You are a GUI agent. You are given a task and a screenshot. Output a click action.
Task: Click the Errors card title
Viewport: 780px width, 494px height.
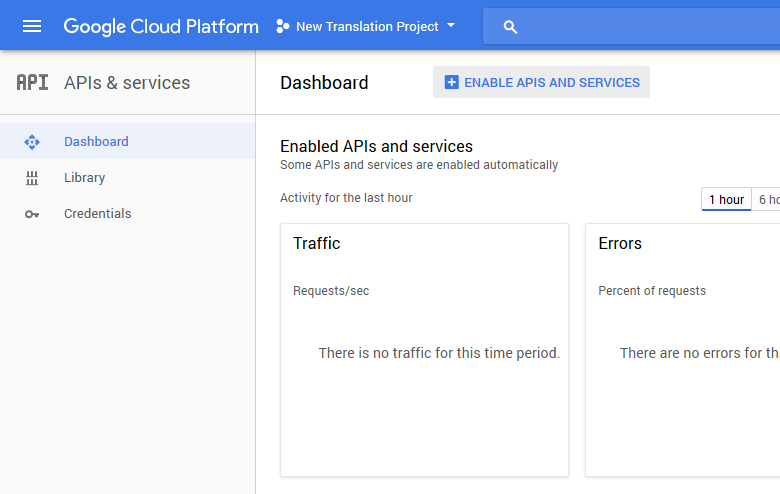[620, 243]
